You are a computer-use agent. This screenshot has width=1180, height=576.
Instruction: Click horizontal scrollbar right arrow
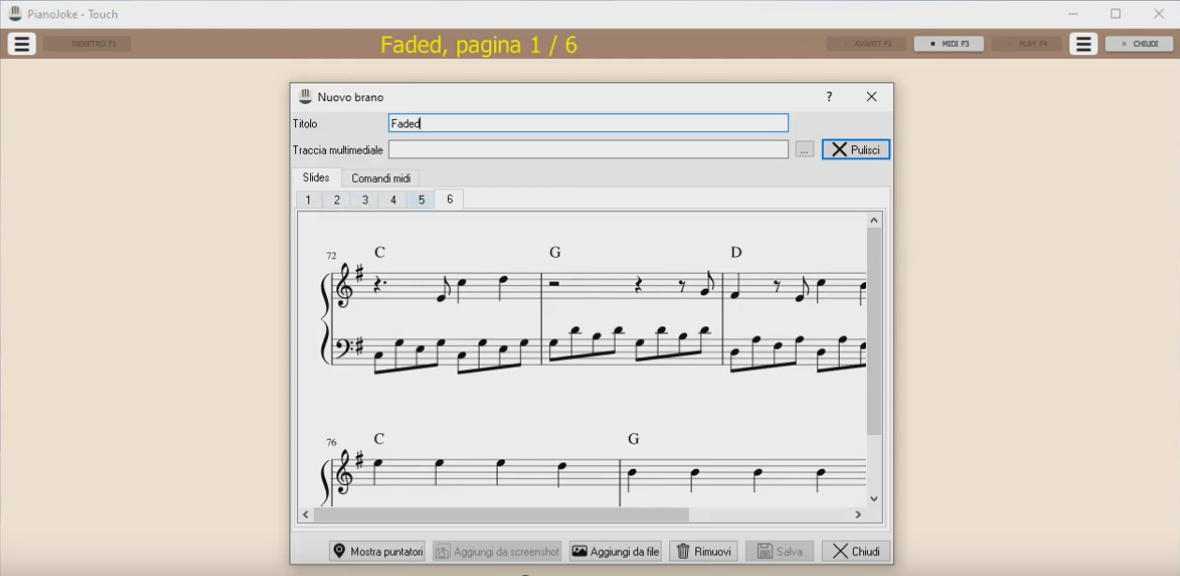coord(858,514)
